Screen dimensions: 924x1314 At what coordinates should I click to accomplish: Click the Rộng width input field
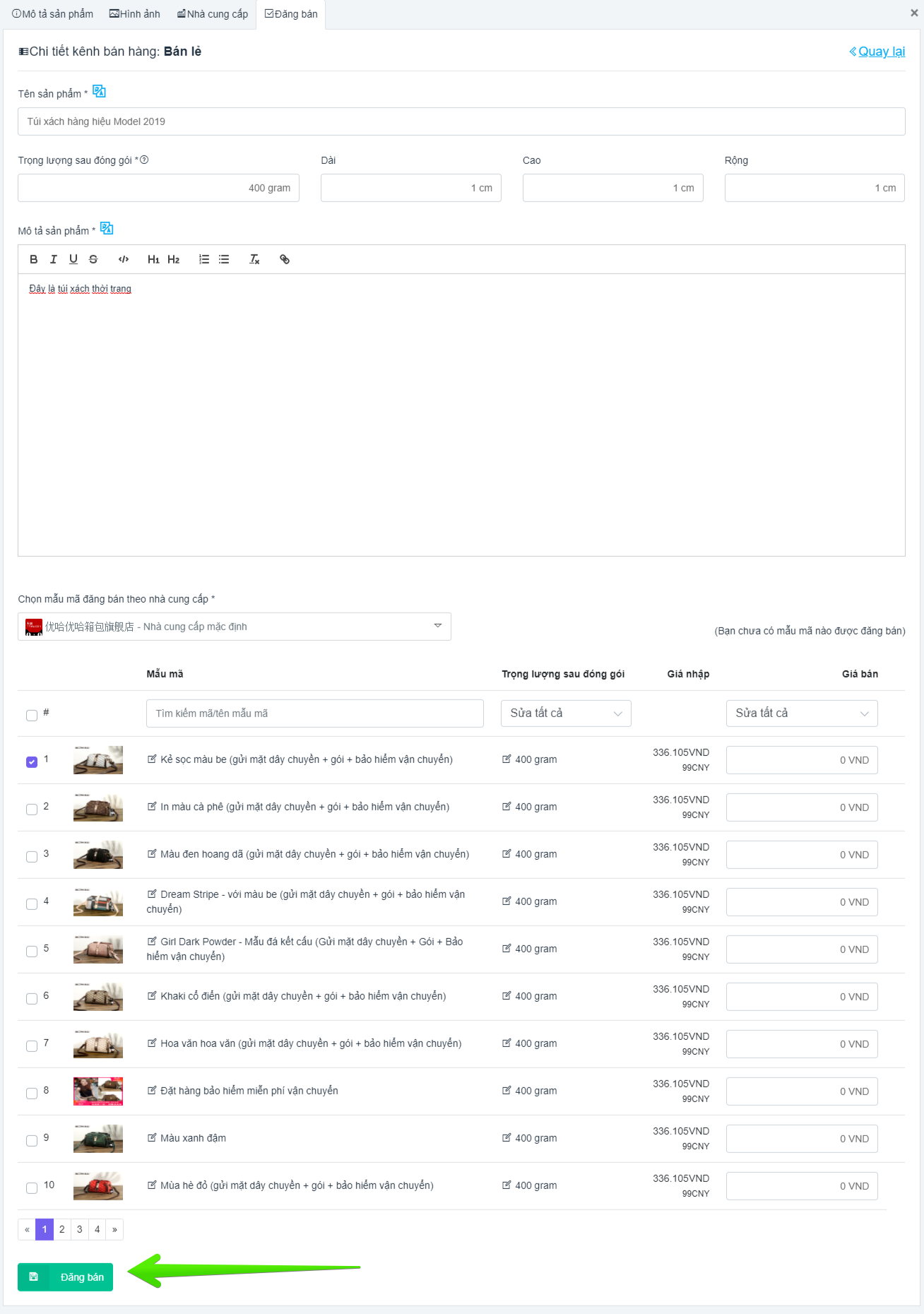pyautogui.click(x=815, y=188)
